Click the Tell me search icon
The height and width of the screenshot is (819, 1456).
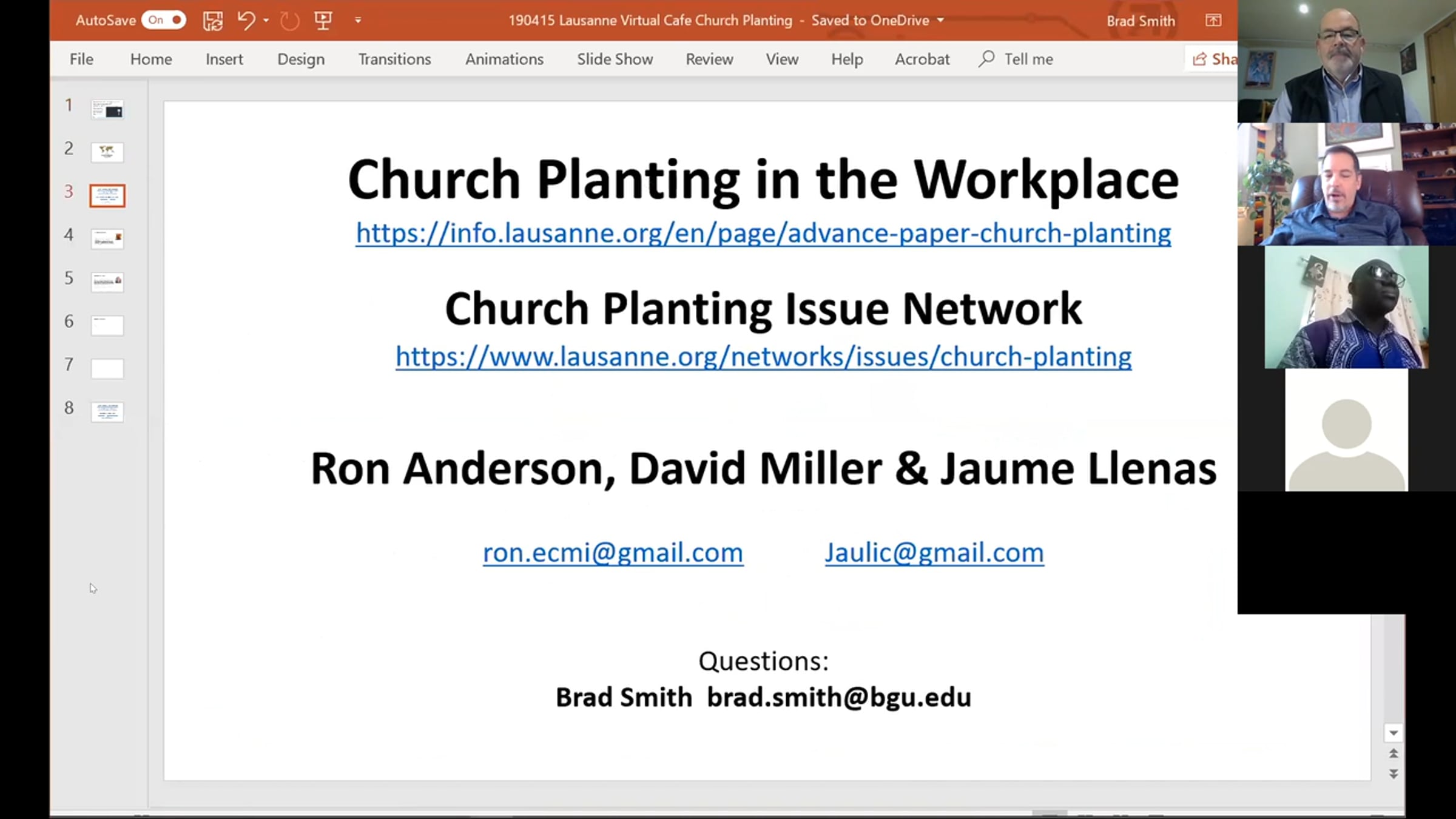986,59
